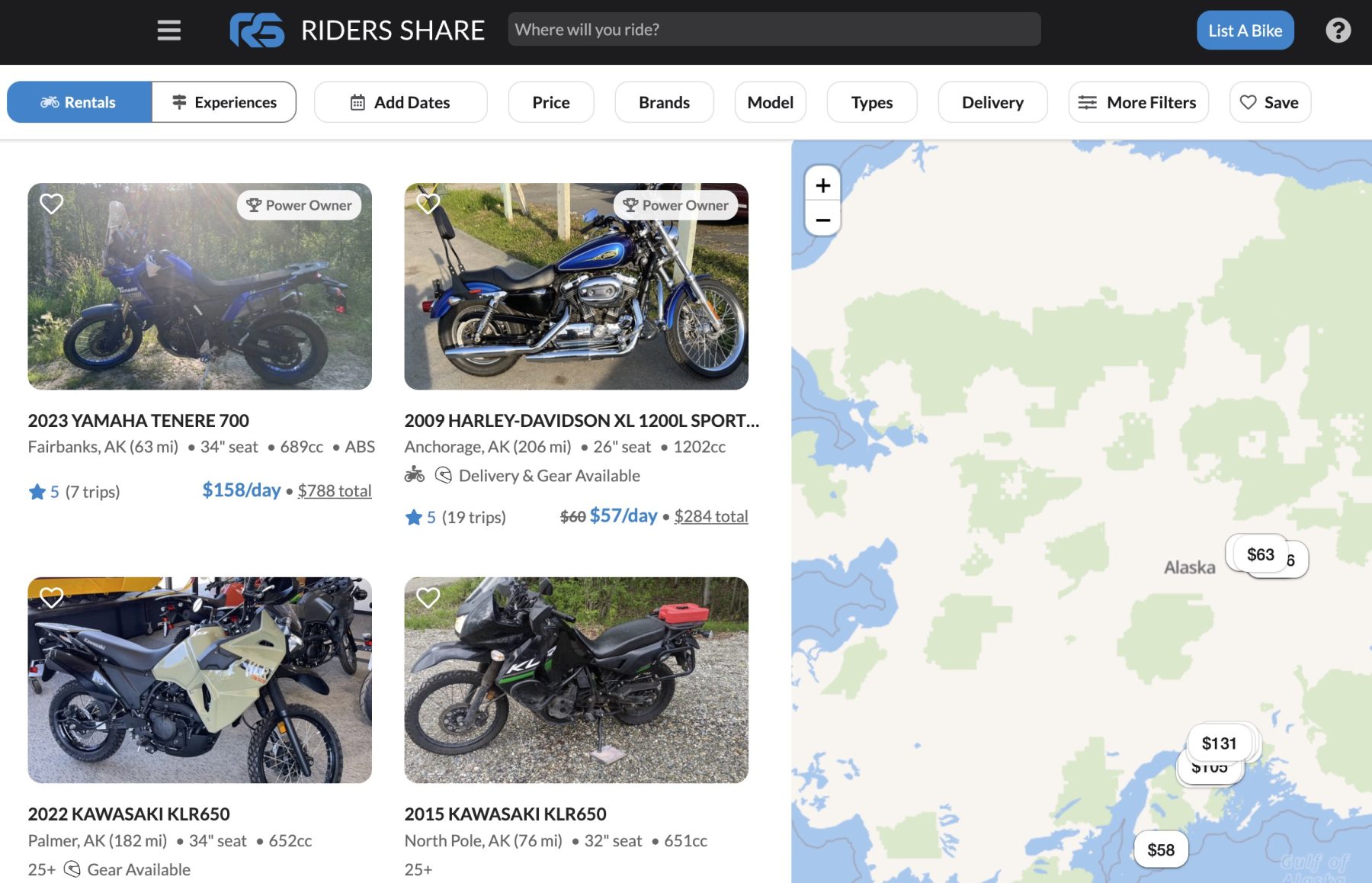Switch to the Experiences tab

[224, 102]
